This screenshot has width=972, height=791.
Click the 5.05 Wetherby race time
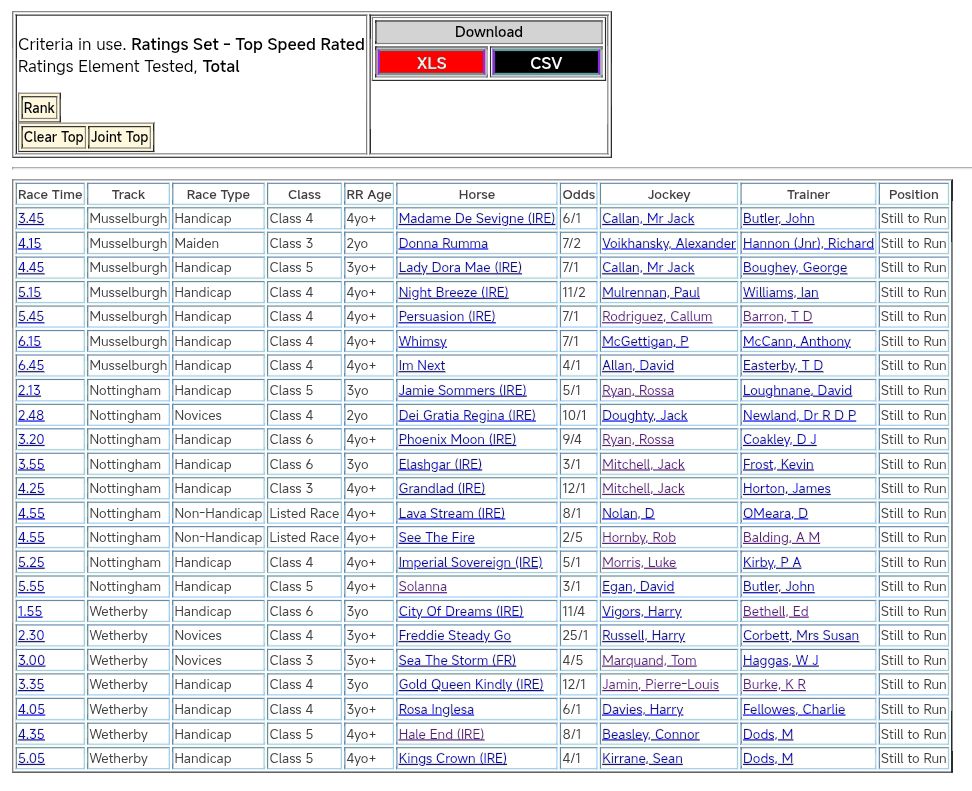coord(30,759)
